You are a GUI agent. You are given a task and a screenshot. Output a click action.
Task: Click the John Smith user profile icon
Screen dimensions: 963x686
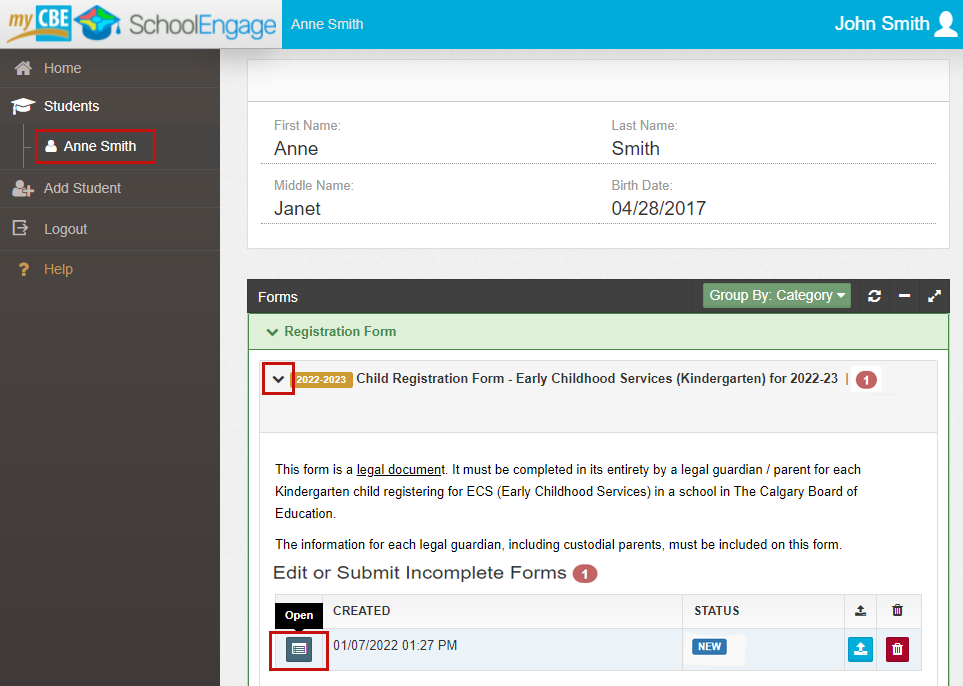(x=945, y=24)
